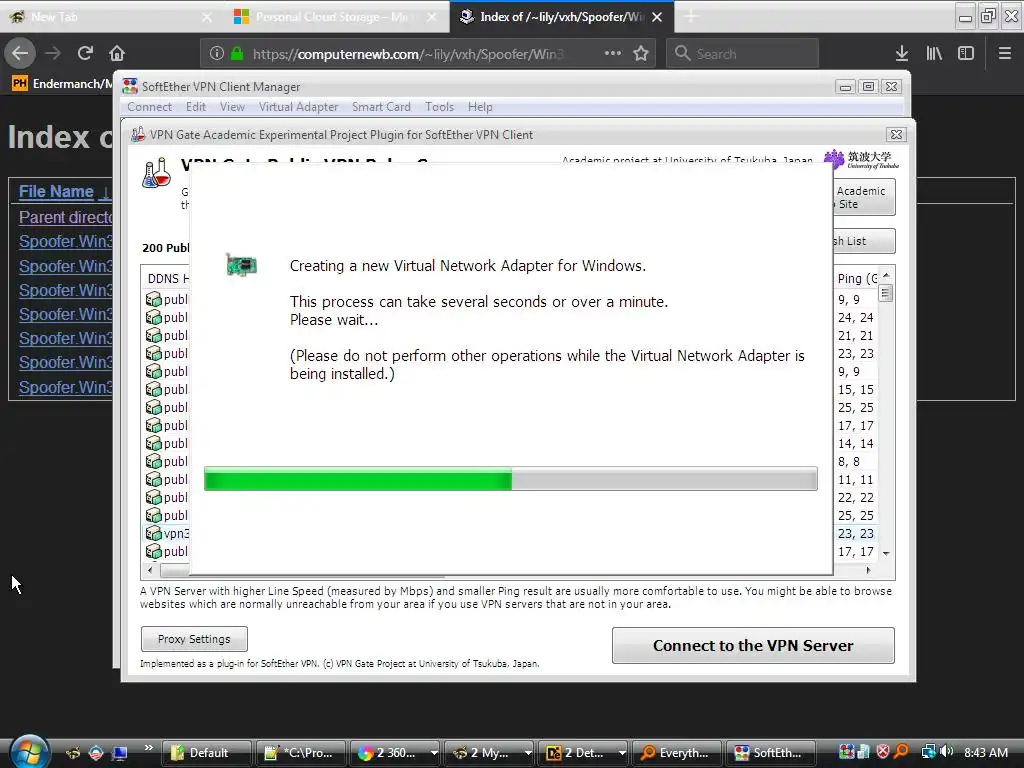This screenshot has width=1024, height=768.
Task: Click the Refresh List button
Action: pos(864,241)
